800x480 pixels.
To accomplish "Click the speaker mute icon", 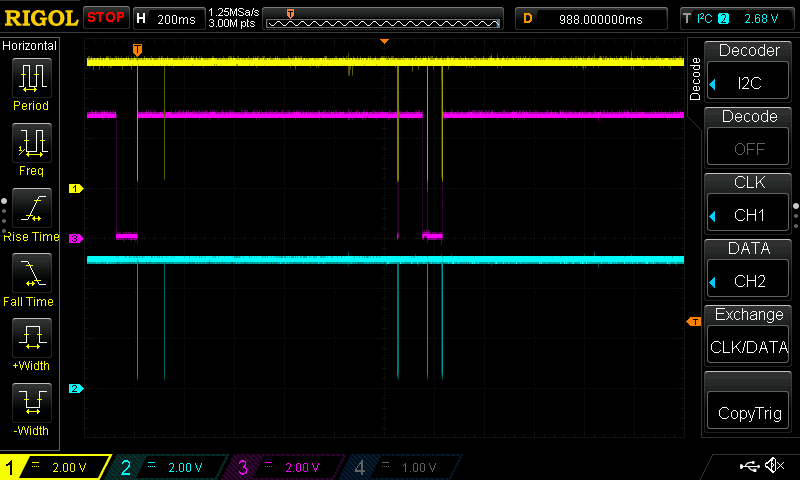I will point(773,466).
